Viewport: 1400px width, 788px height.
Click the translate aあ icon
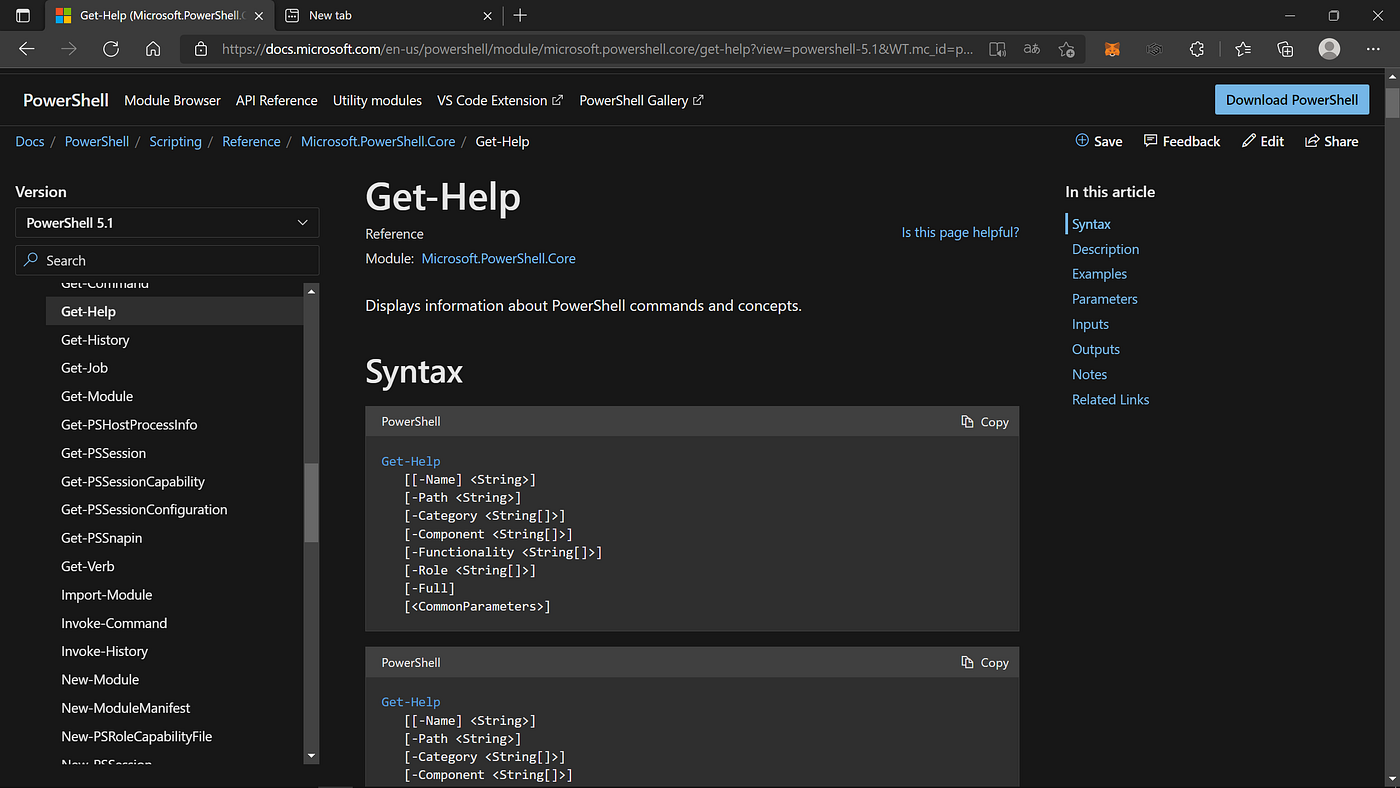click(x=1031, y=48)
